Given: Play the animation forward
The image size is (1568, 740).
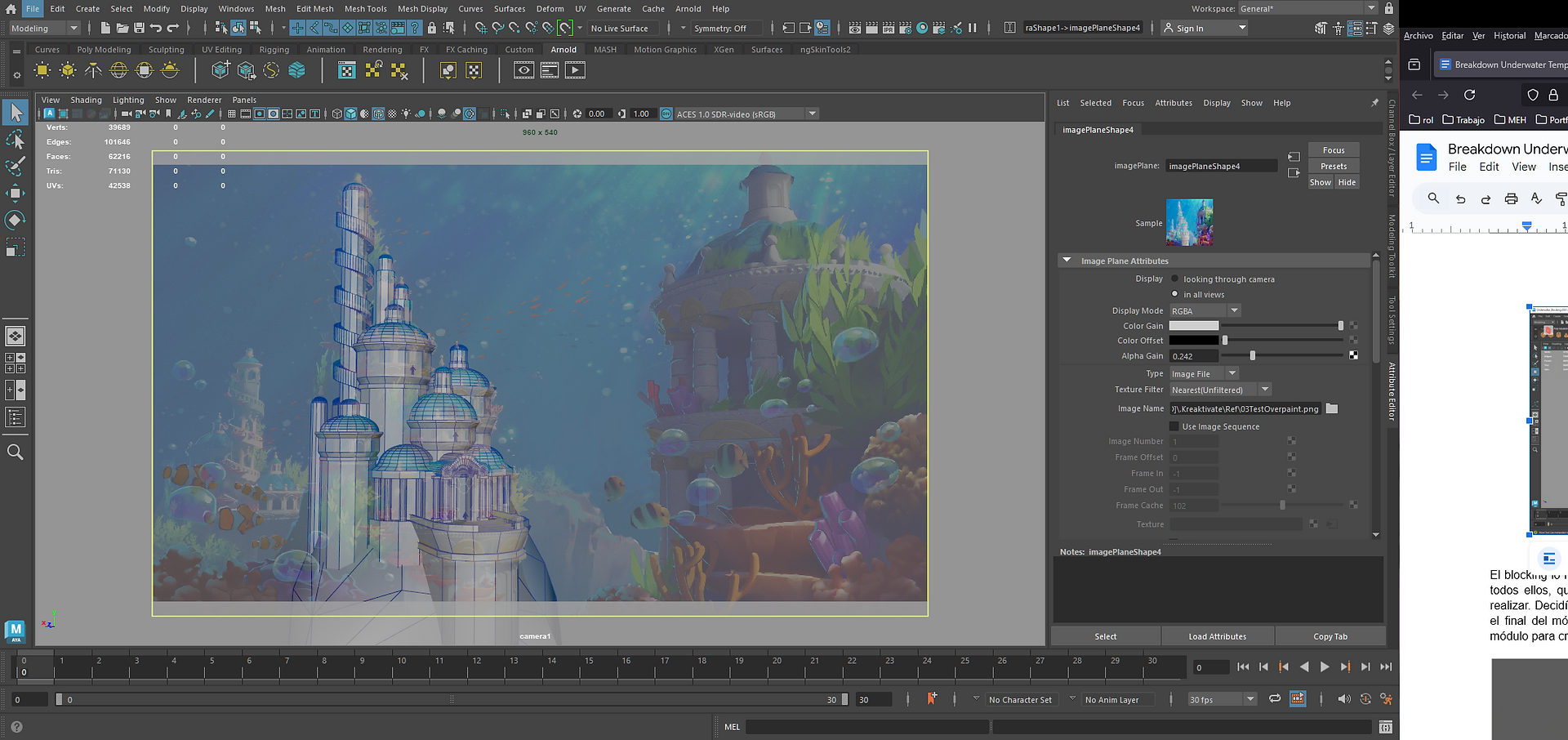Looking at the screenshot, I should click(x=1325, y=667).
